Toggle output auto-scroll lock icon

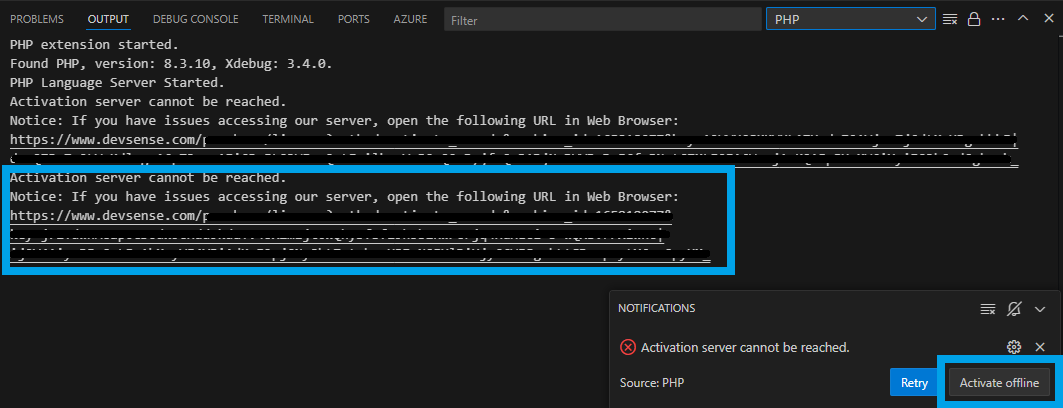tap(974, 19)
